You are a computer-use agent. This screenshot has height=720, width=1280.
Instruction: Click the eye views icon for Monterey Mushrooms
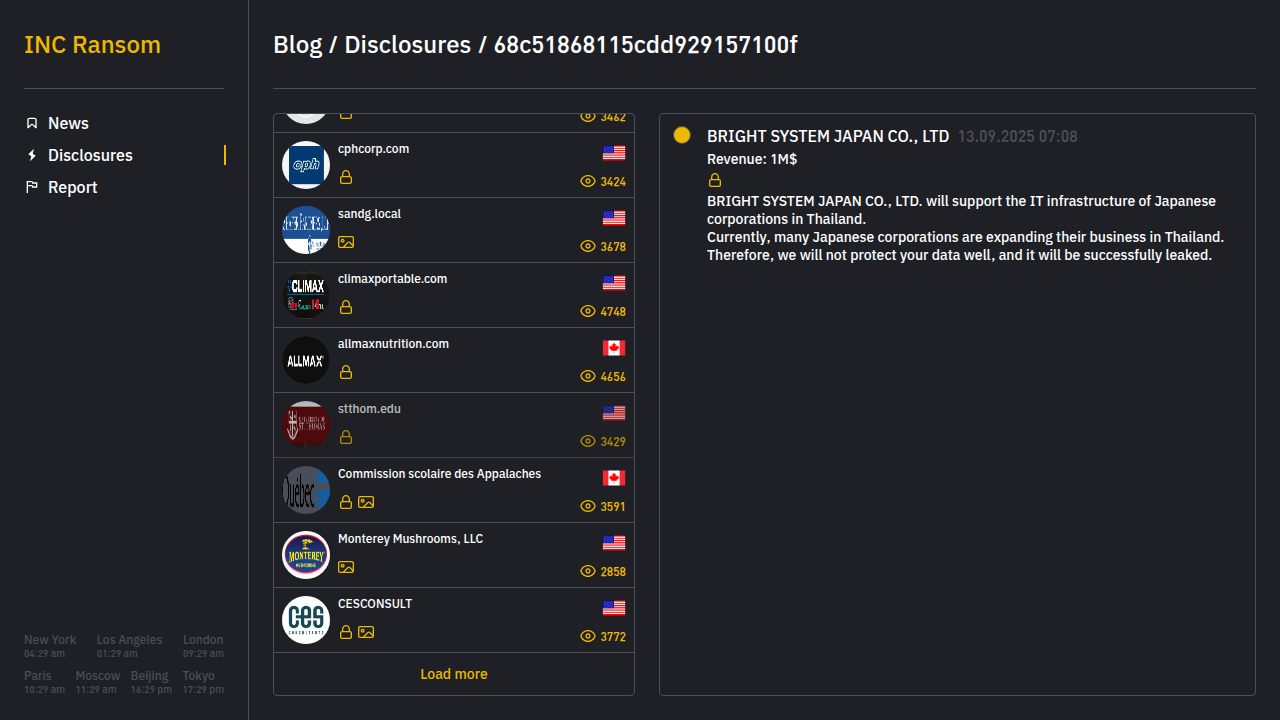point(588,571)
